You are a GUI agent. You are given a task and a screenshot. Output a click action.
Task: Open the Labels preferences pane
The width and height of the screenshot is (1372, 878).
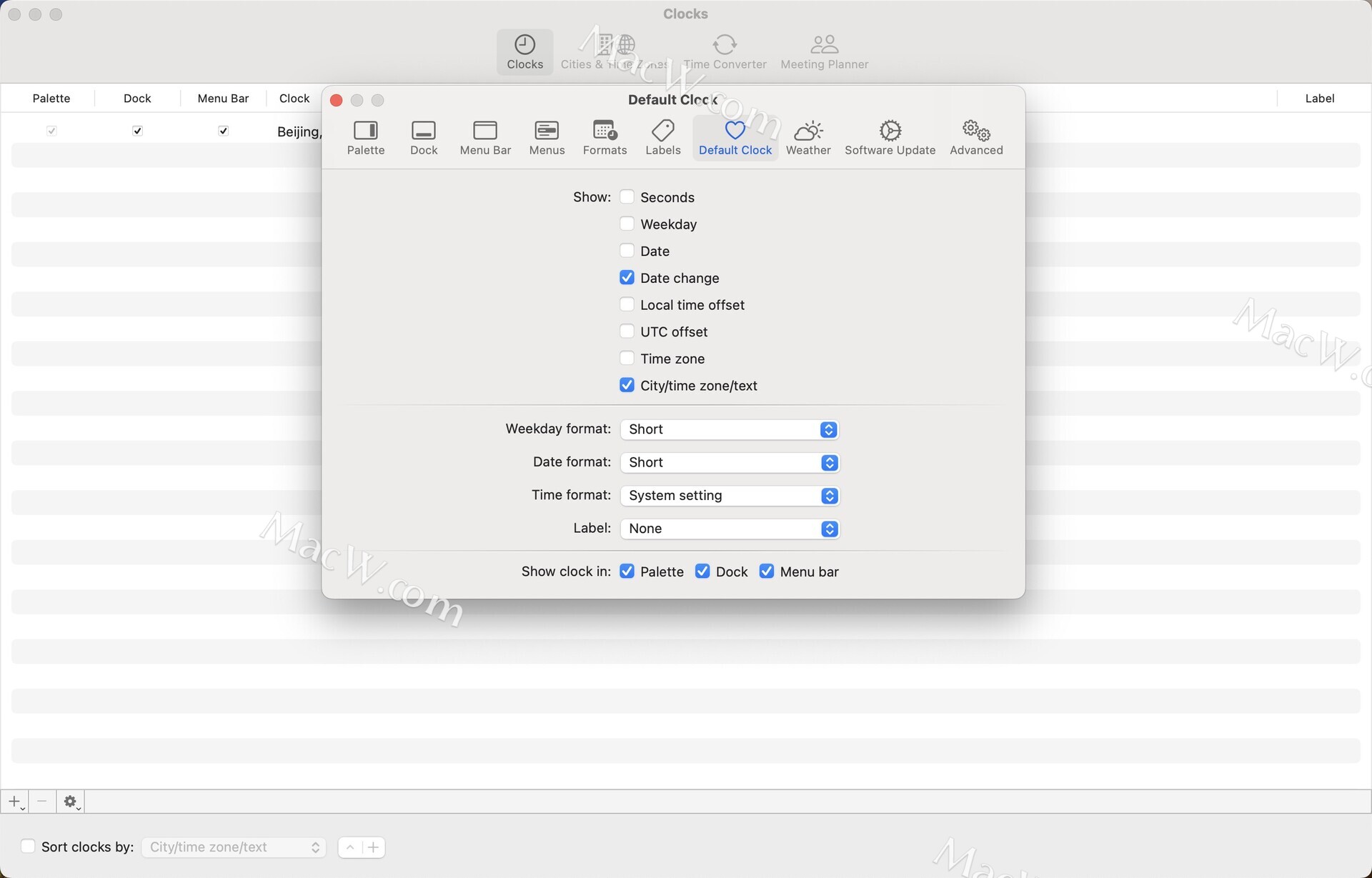point(662,138)
